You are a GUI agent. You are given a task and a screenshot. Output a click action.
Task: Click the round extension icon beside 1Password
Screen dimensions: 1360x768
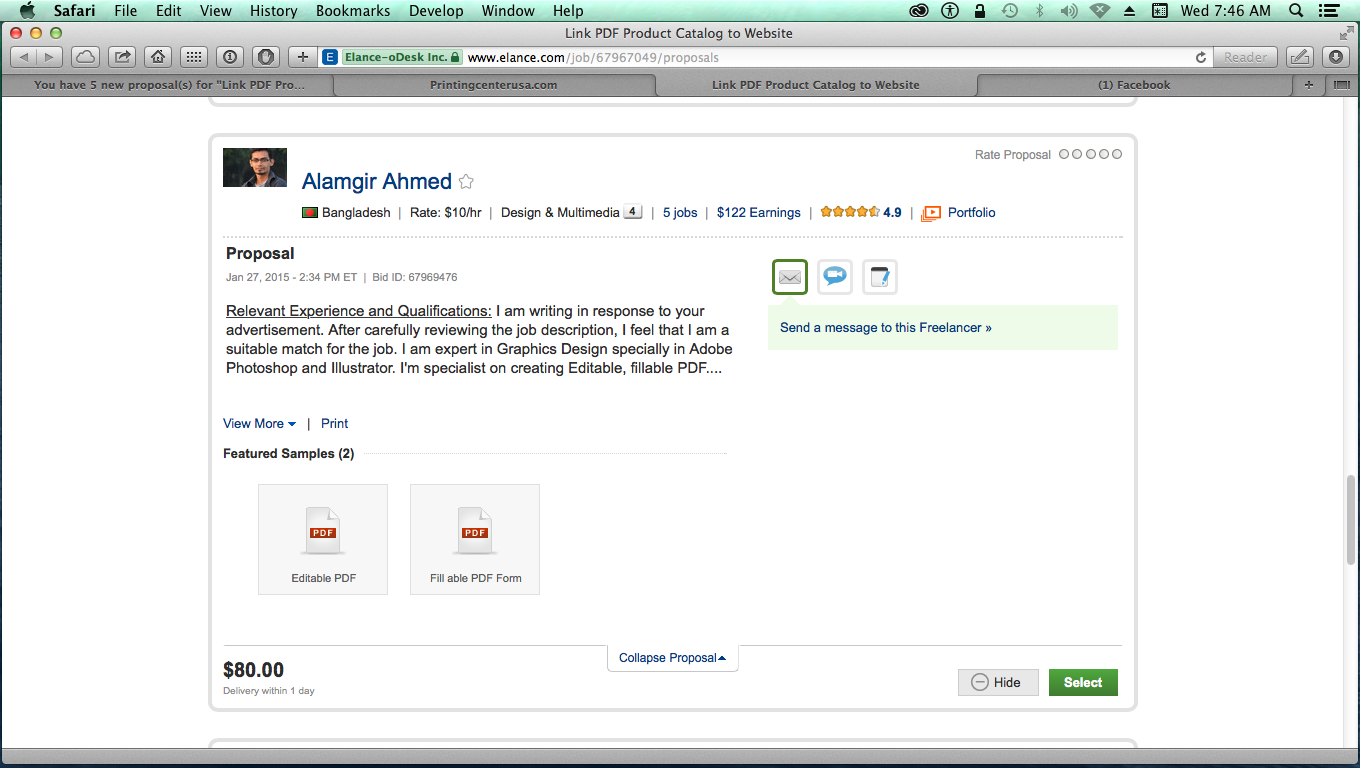coord(265,57)
